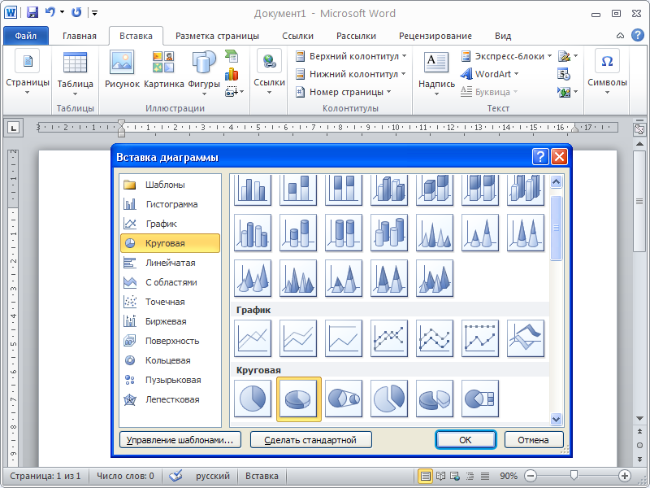Click the chart icon in Иллюстрации
This screenshot has height=490, width=653.
232,74
